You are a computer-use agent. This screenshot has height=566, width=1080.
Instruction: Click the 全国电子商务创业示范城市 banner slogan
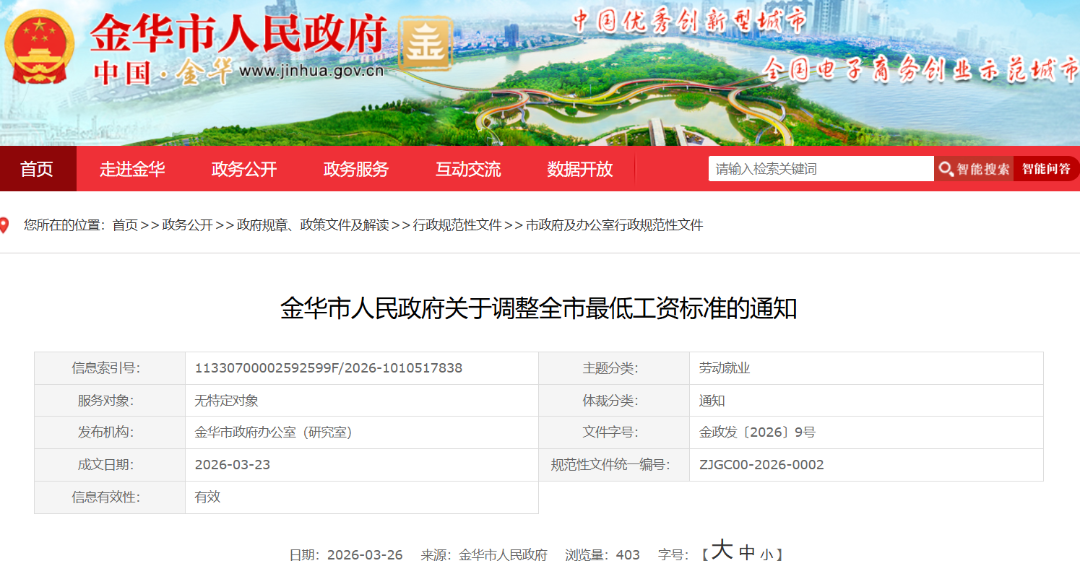pyautogui.click(x=921, y=70)
